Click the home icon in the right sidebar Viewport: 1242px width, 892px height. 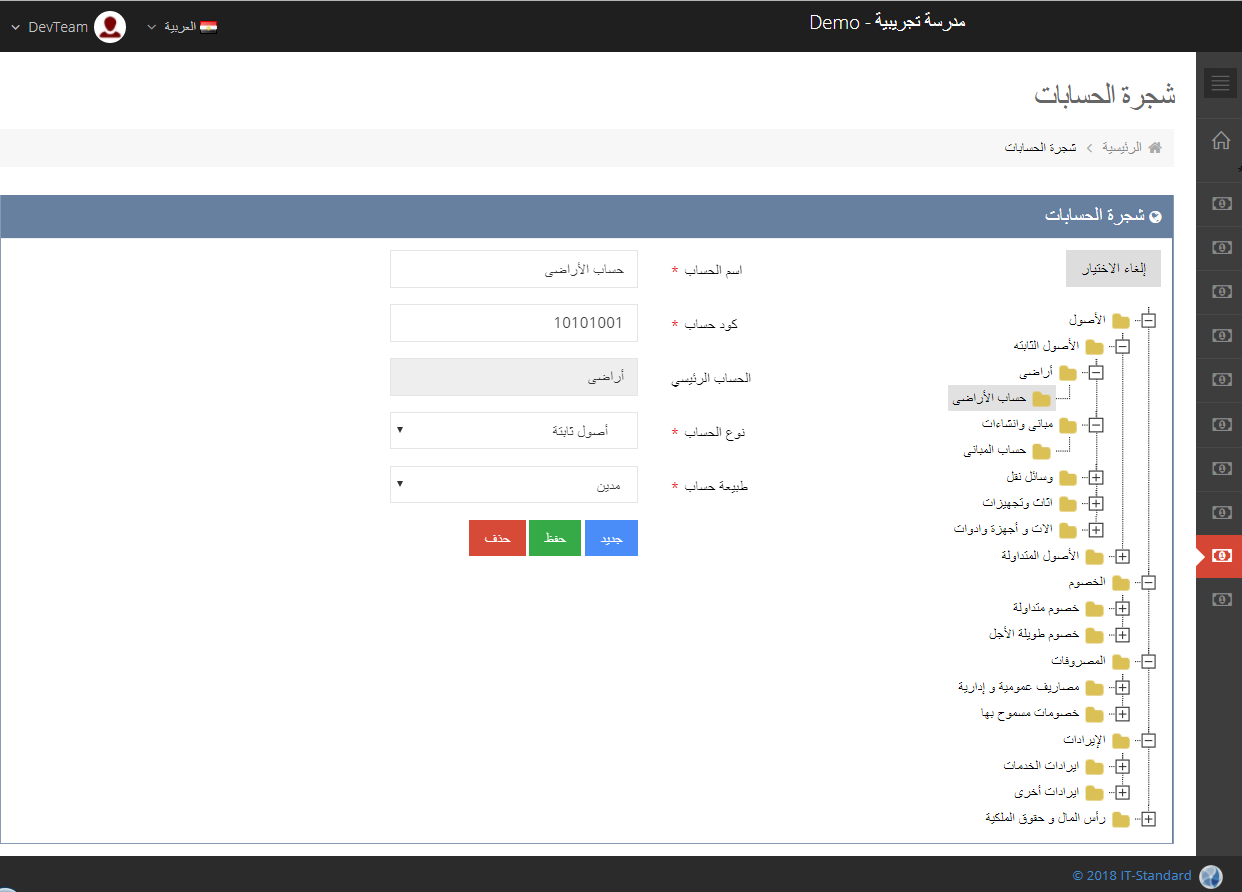(1220, 141)
